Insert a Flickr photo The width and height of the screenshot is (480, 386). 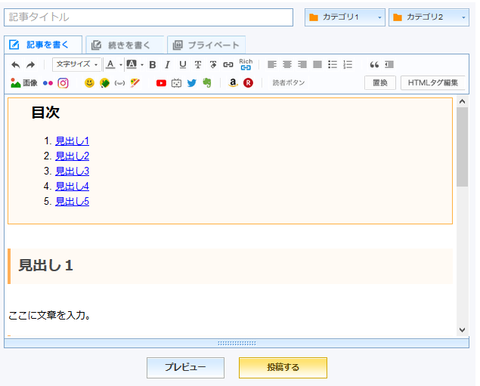(x=48, y=83)
